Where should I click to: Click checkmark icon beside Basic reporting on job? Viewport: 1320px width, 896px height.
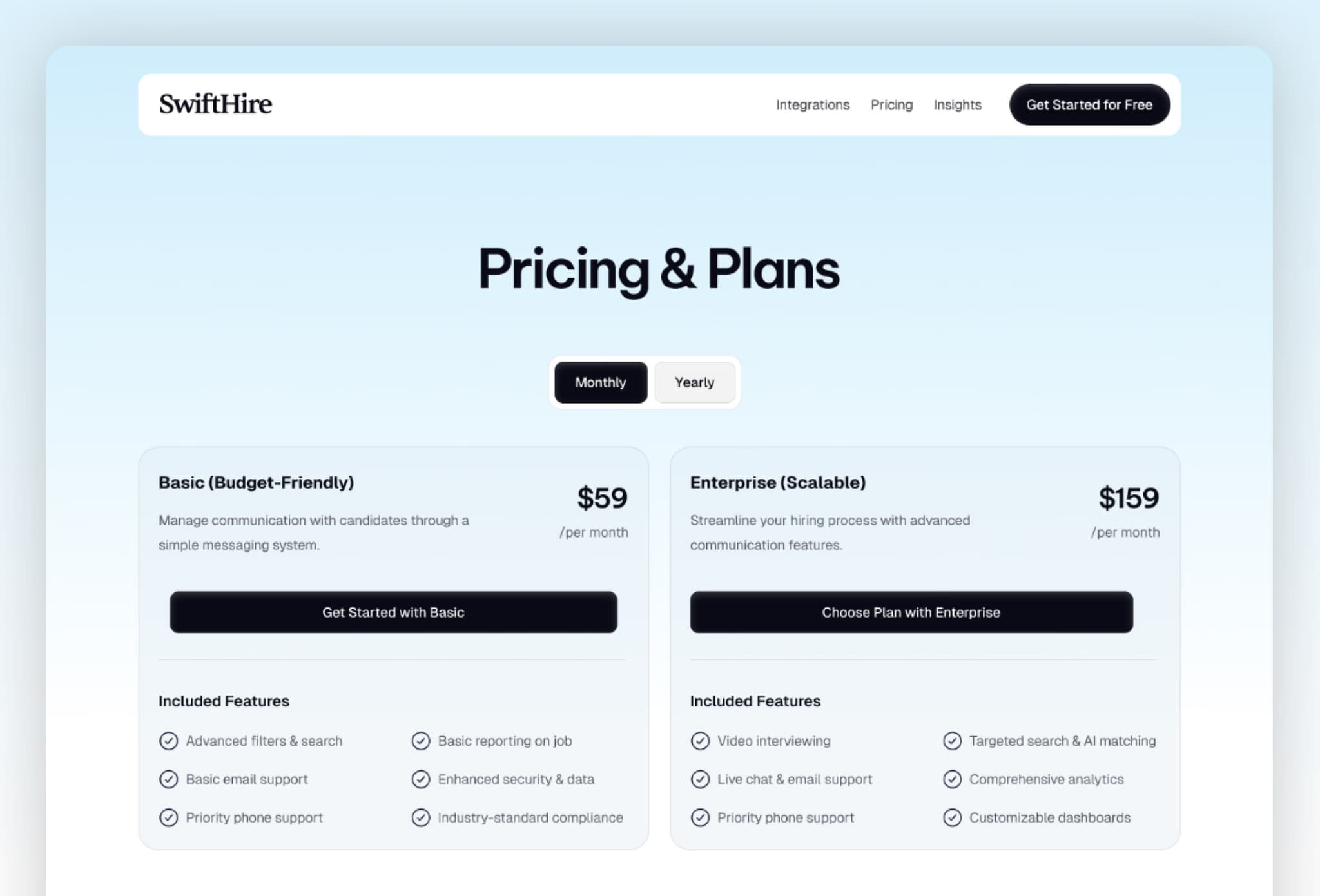[x=421, y=741]
